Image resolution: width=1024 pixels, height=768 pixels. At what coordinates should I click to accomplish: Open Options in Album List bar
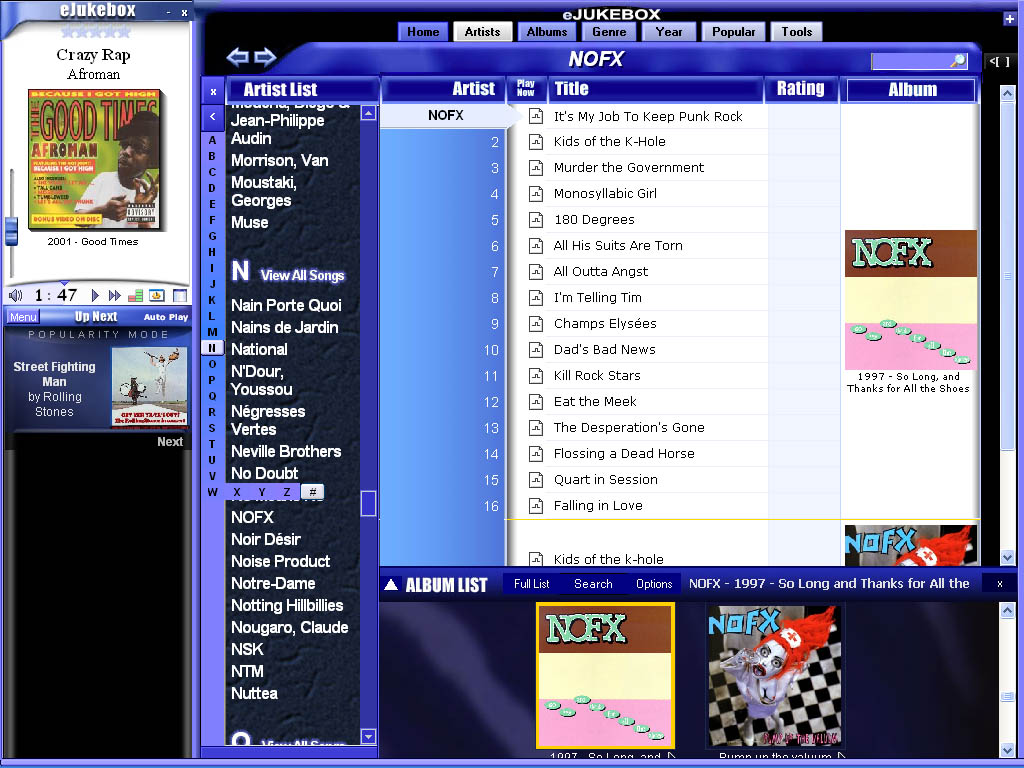click(x=654, y=584)
